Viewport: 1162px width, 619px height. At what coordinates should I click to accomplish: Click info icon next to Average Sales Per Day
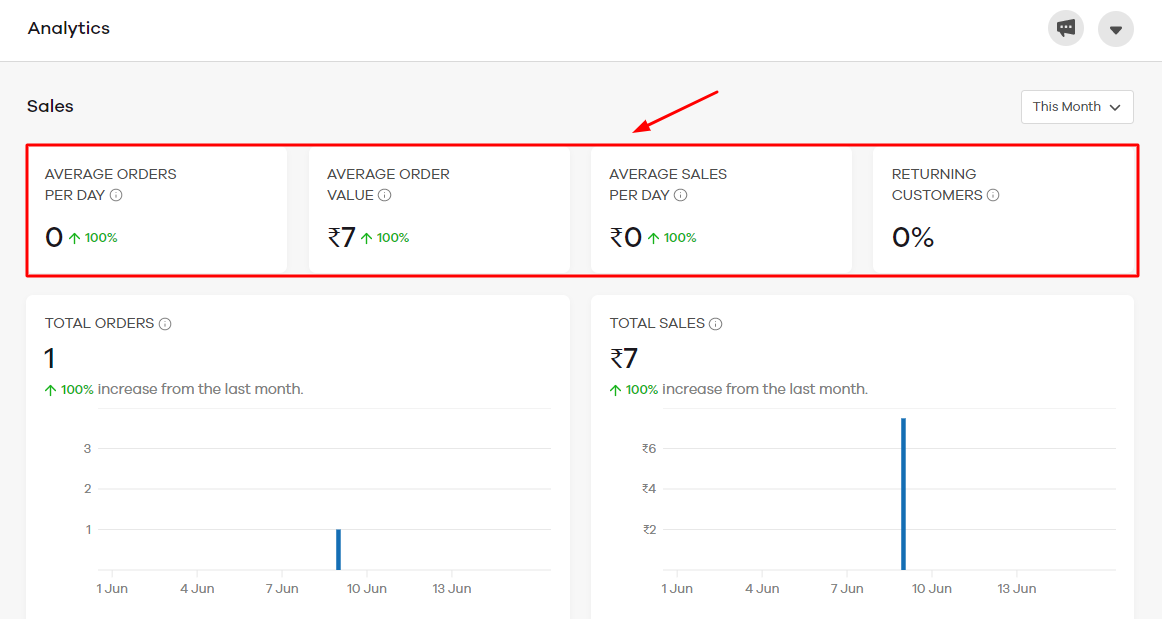click(681, 196)
